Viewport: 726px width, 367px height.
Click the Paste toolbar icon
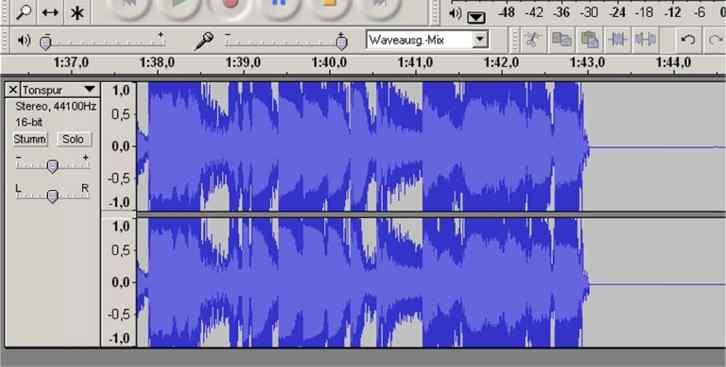[589, 40]
